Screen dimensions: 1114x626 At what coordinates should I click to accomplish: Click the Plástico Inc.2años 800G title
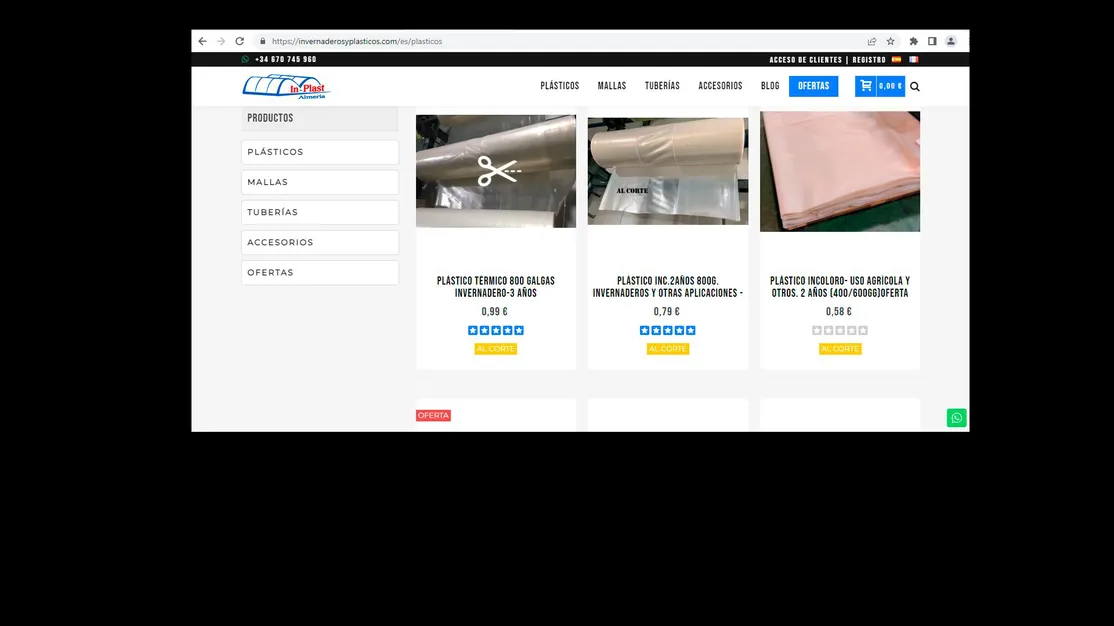tap(668, 287)
